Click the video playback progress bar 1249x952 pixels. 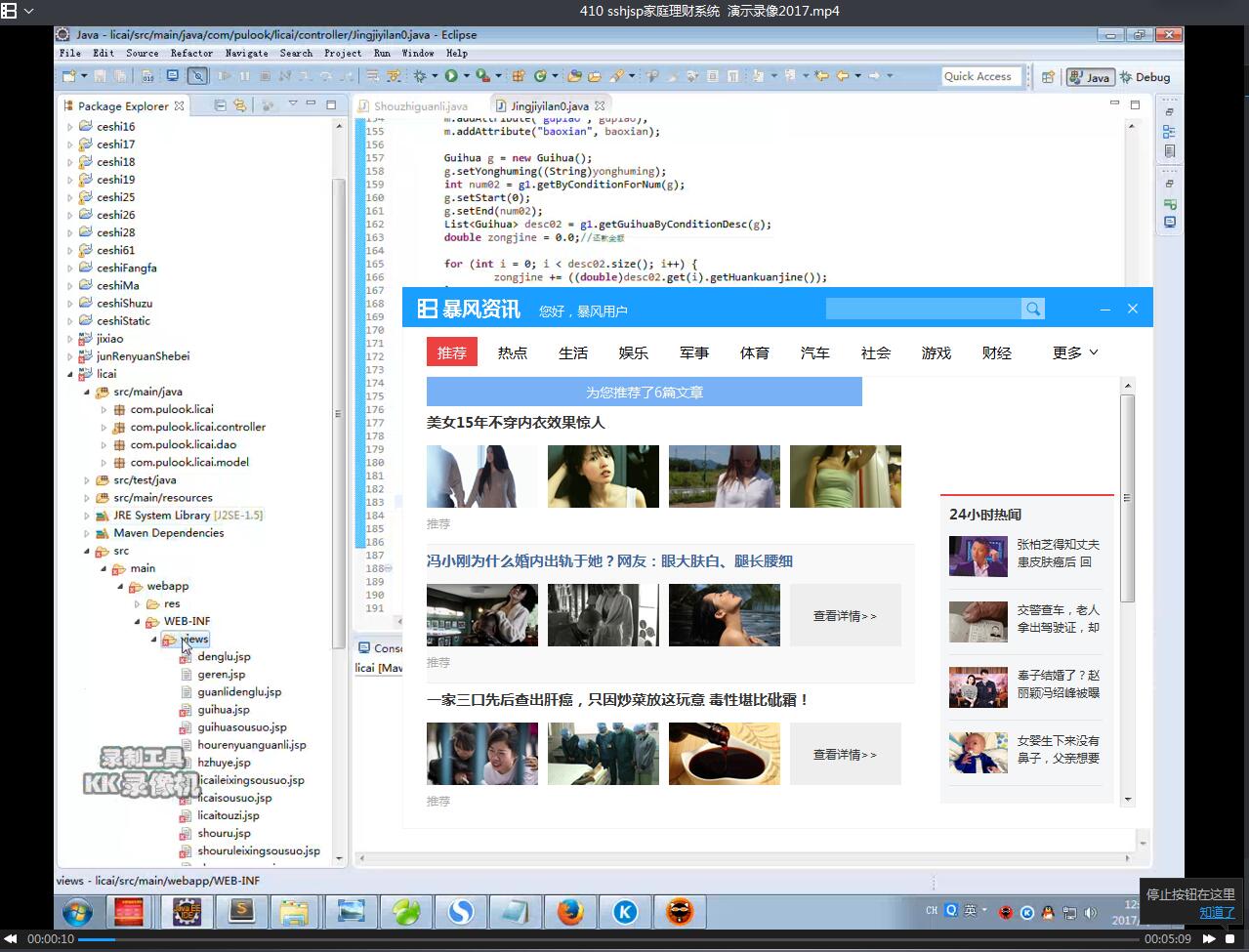[x=608, y=939]
